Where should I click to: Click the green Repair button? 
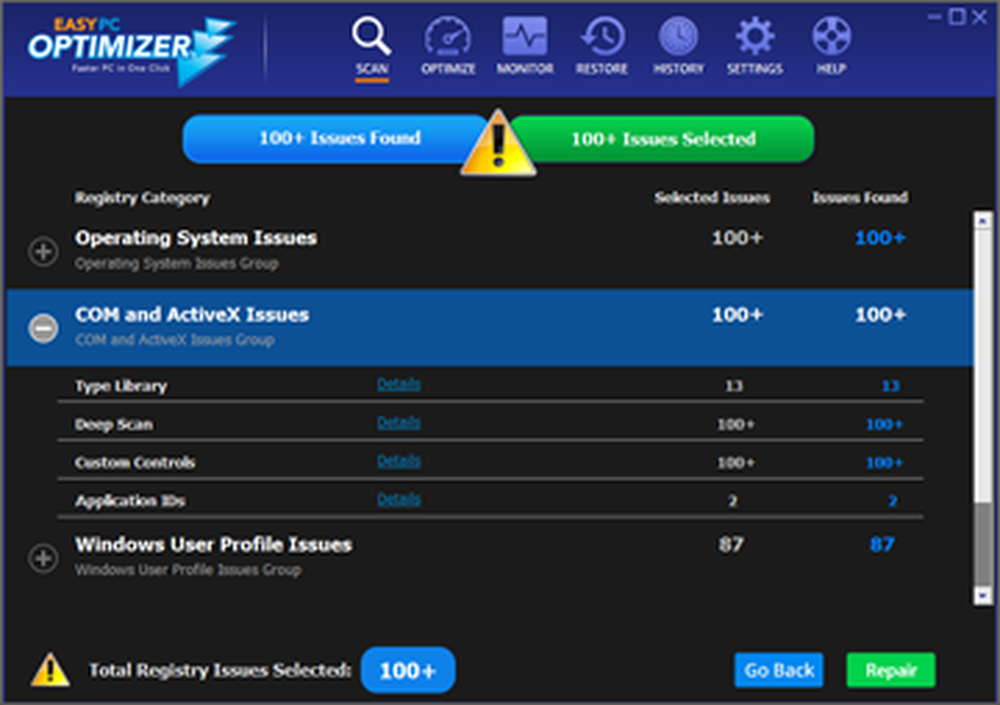[891, 670]
